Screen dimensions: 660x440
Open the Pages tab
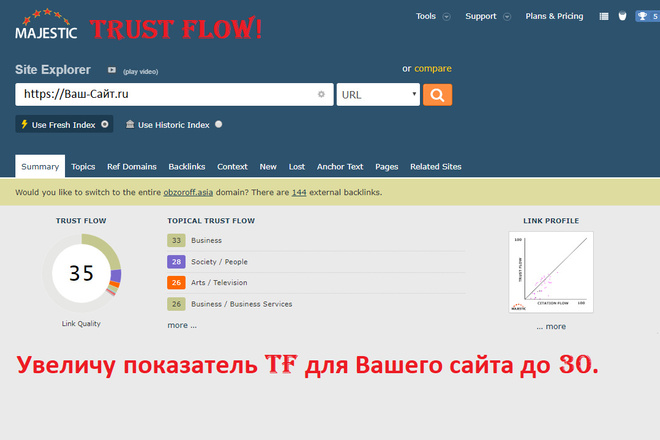pos(387,167)
